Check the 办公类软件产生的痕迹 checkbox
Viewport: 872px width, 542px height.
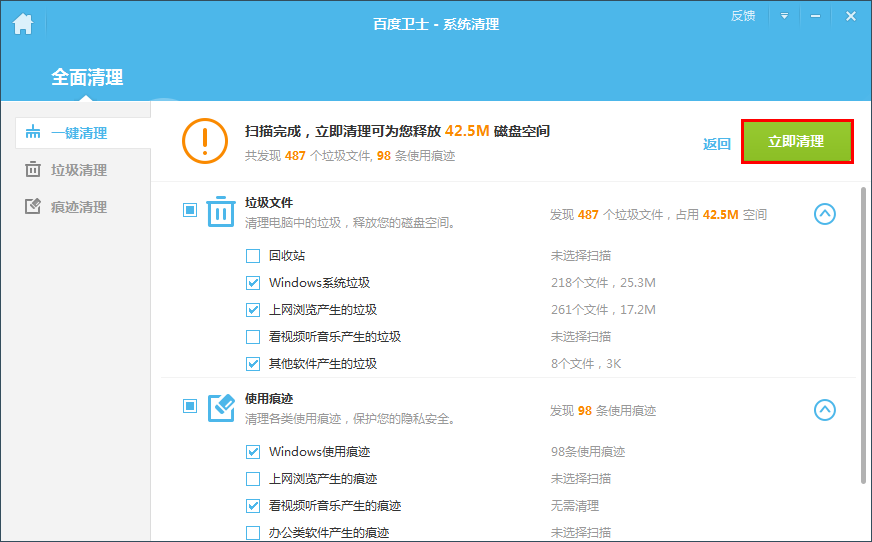click(x=253, y=533)
